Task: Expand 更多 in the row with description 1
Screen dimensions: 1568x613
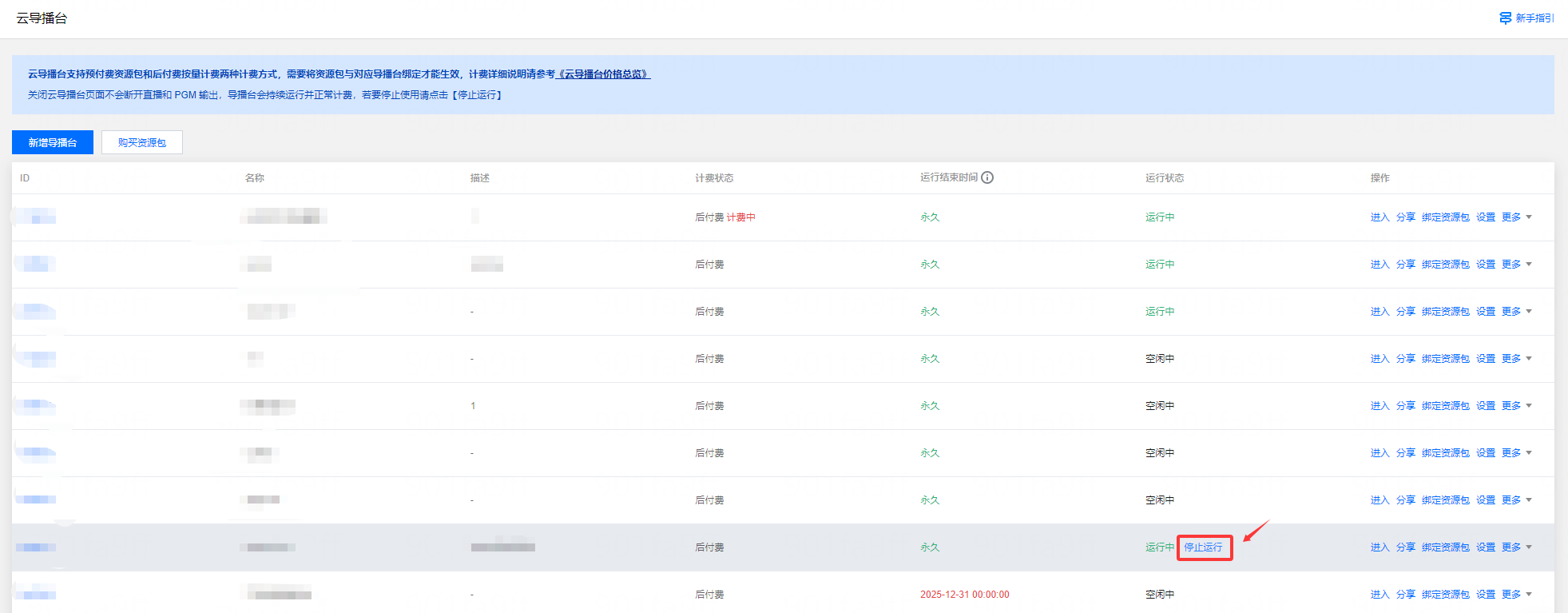Action: 1515,406
